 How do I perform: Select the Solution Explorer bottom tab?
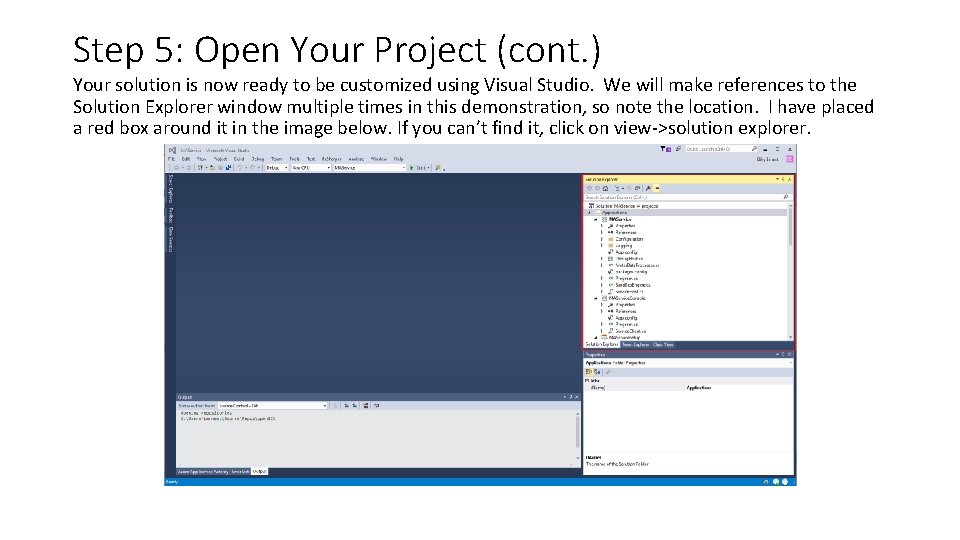pyautogui.click(x=602, y=345)
